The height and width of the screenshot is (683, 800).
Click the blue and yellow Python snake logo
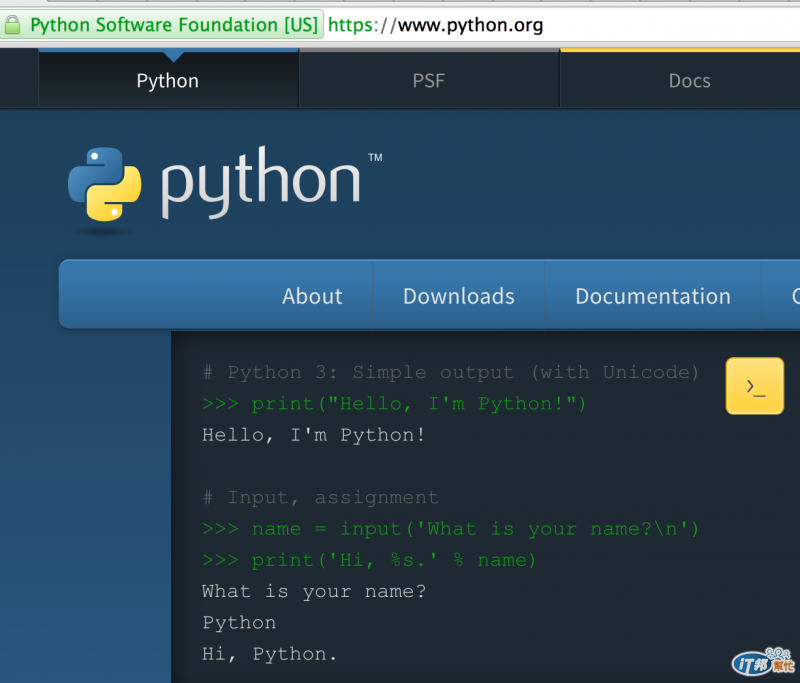click(105, 185)
